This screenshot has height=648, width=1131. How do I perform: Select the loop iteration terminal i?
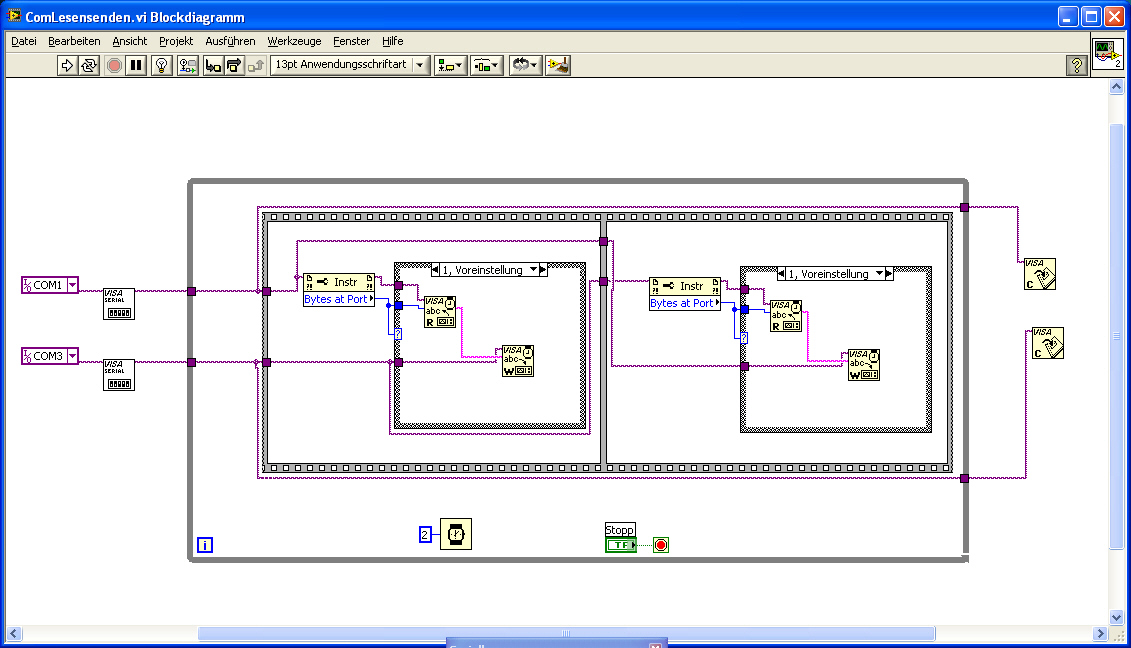pyautogui.click(x=205, y=546)
